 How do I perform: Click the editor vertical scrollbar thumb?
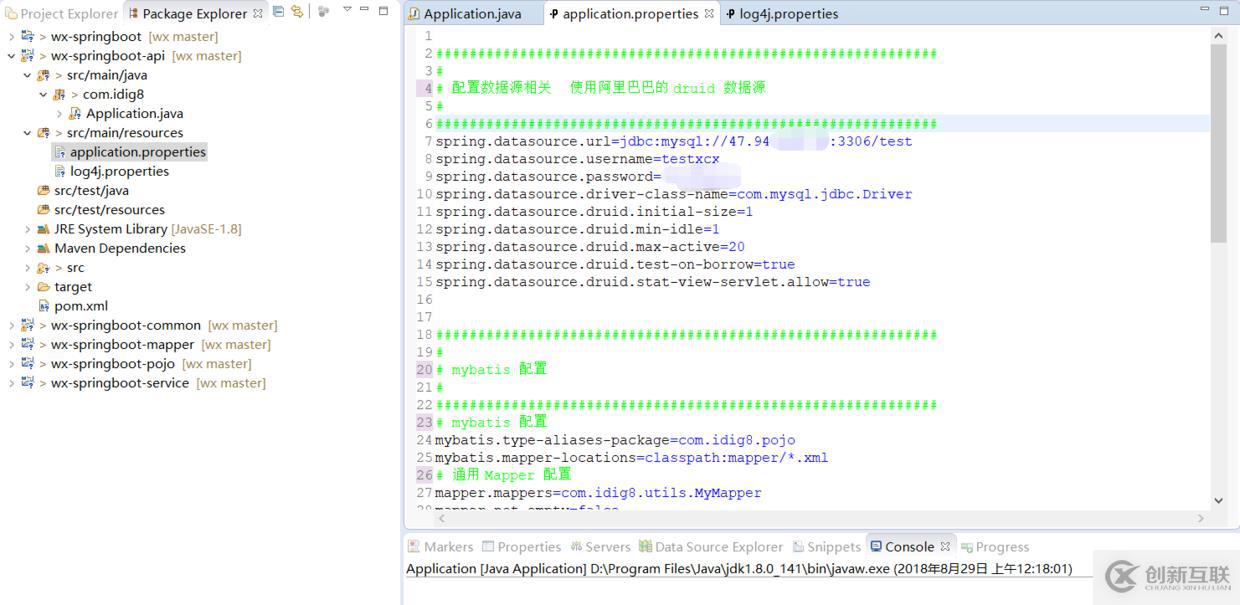click(x=1218, y=142)
